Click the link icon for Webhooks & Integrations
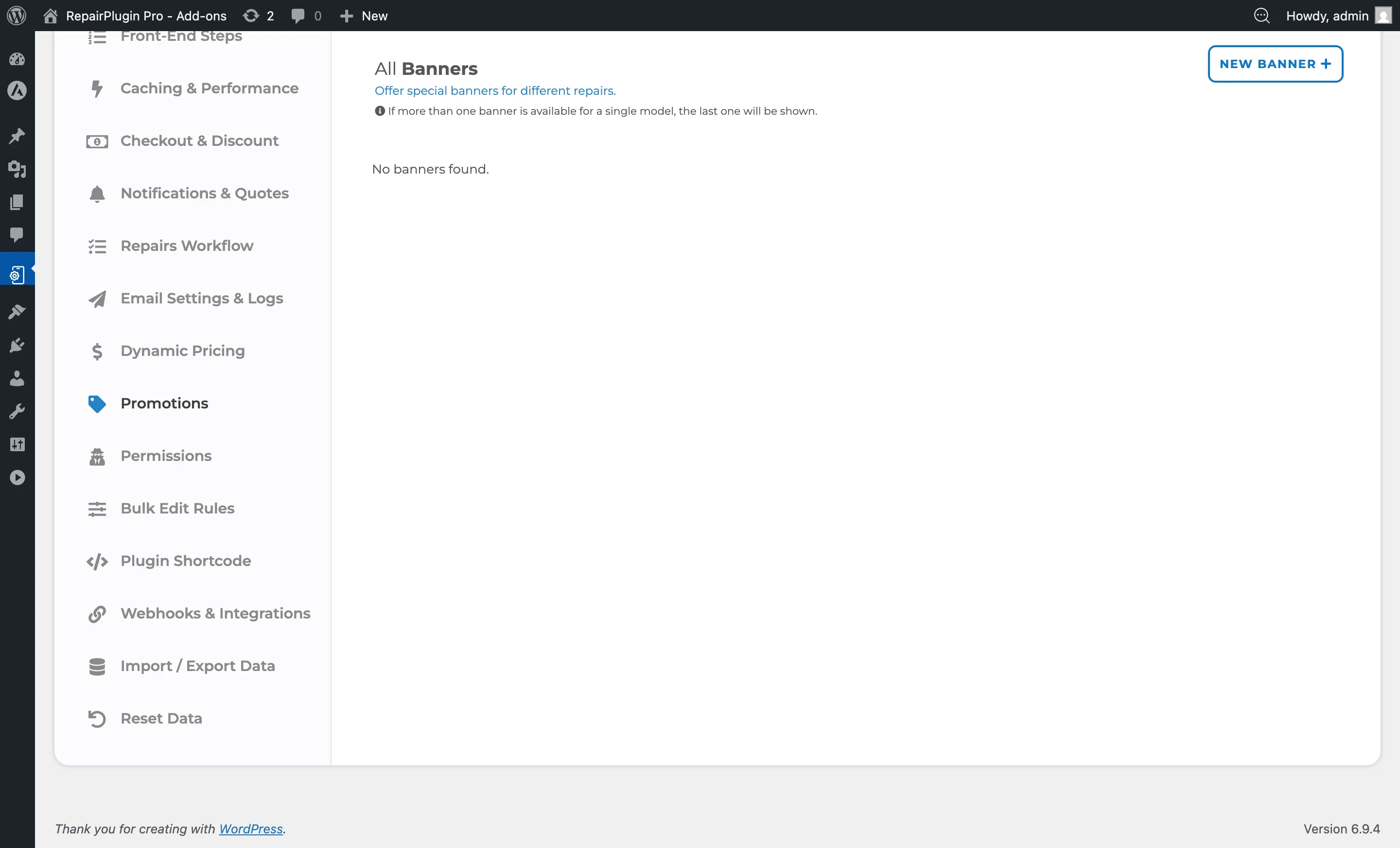Viewport: 1400px width, 848px height. 97,614
